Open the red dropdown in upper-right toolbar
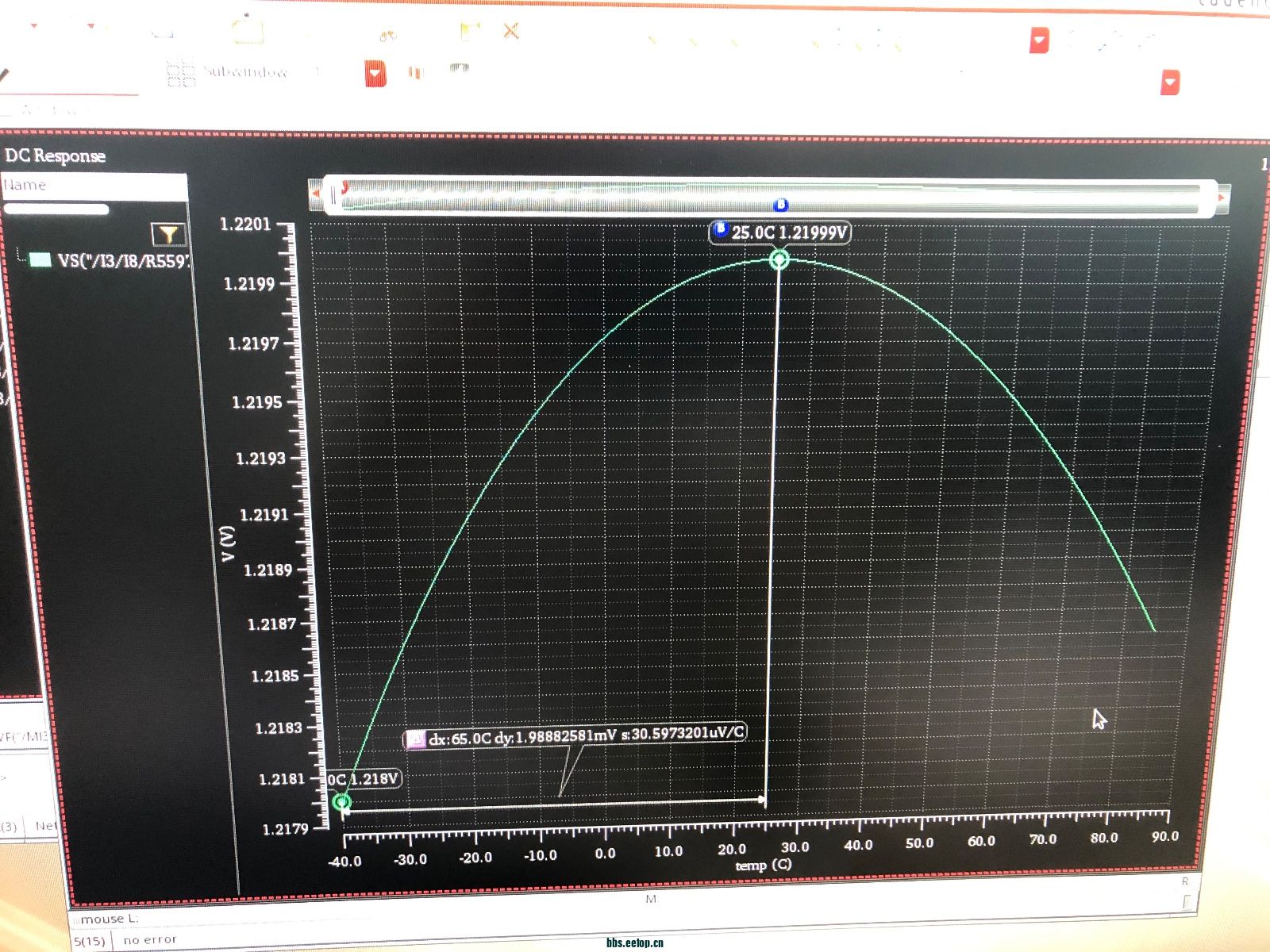The height and width of the screenshot is (952, 1270). [1039, 39]
